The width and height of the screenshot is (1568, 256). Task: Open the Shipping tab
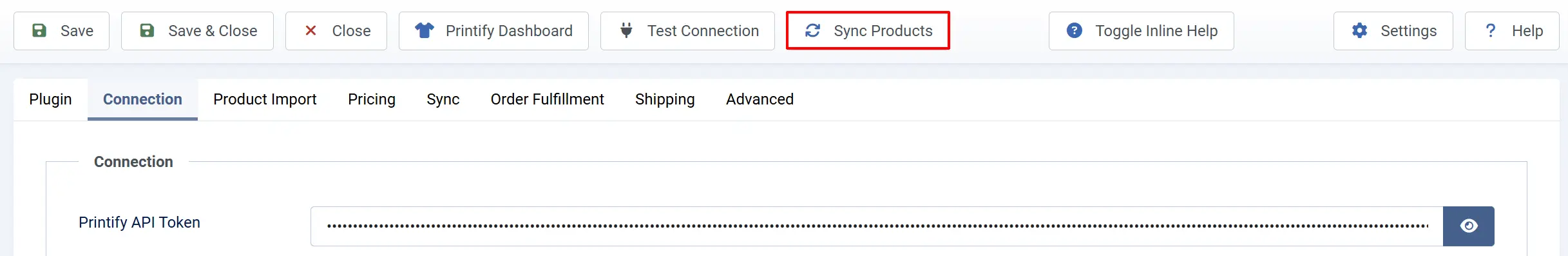665,99
